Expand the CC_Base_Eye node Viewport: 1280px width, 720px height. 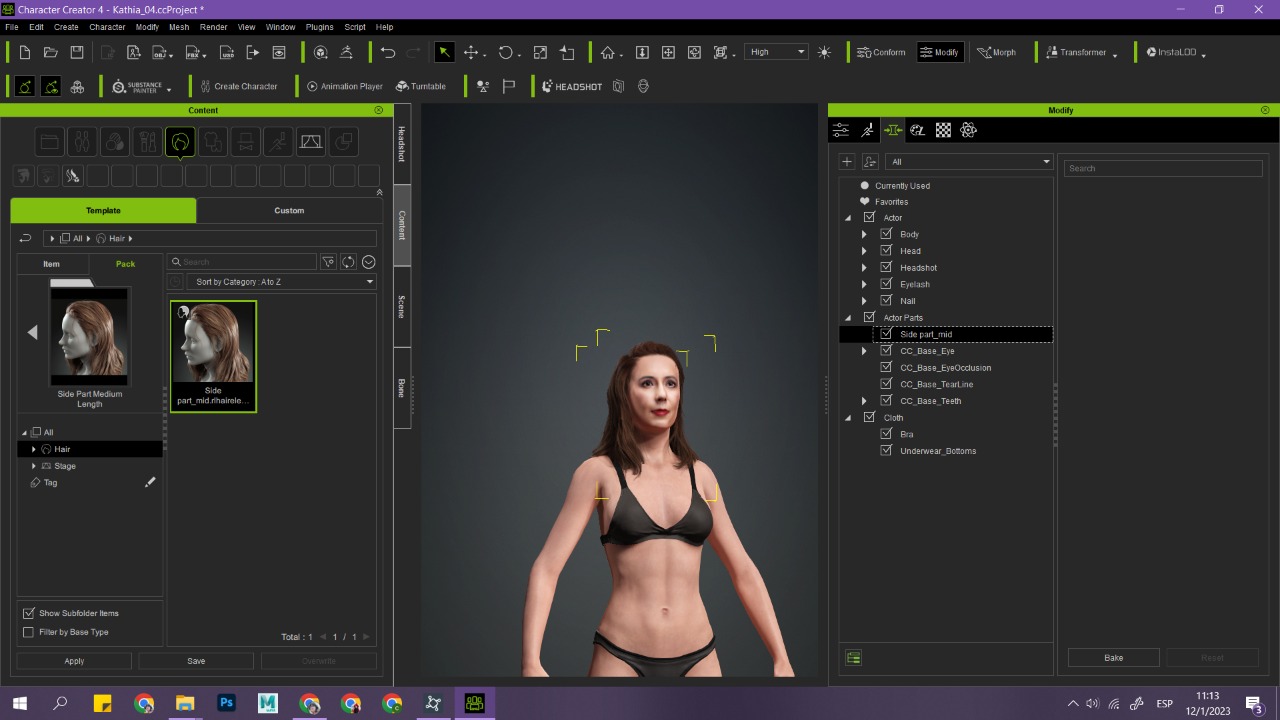coord(864,351)
